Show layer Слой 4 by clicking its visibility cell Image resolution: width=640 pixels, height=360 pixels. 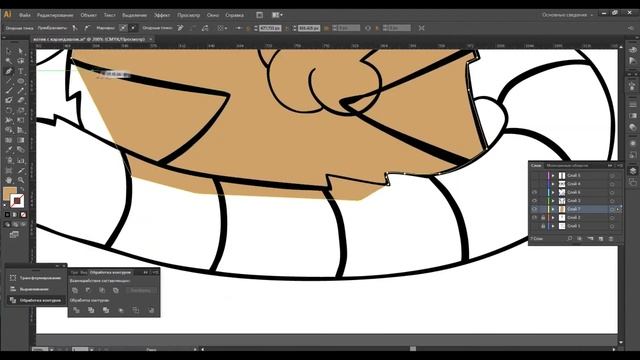tap(535, 184)
